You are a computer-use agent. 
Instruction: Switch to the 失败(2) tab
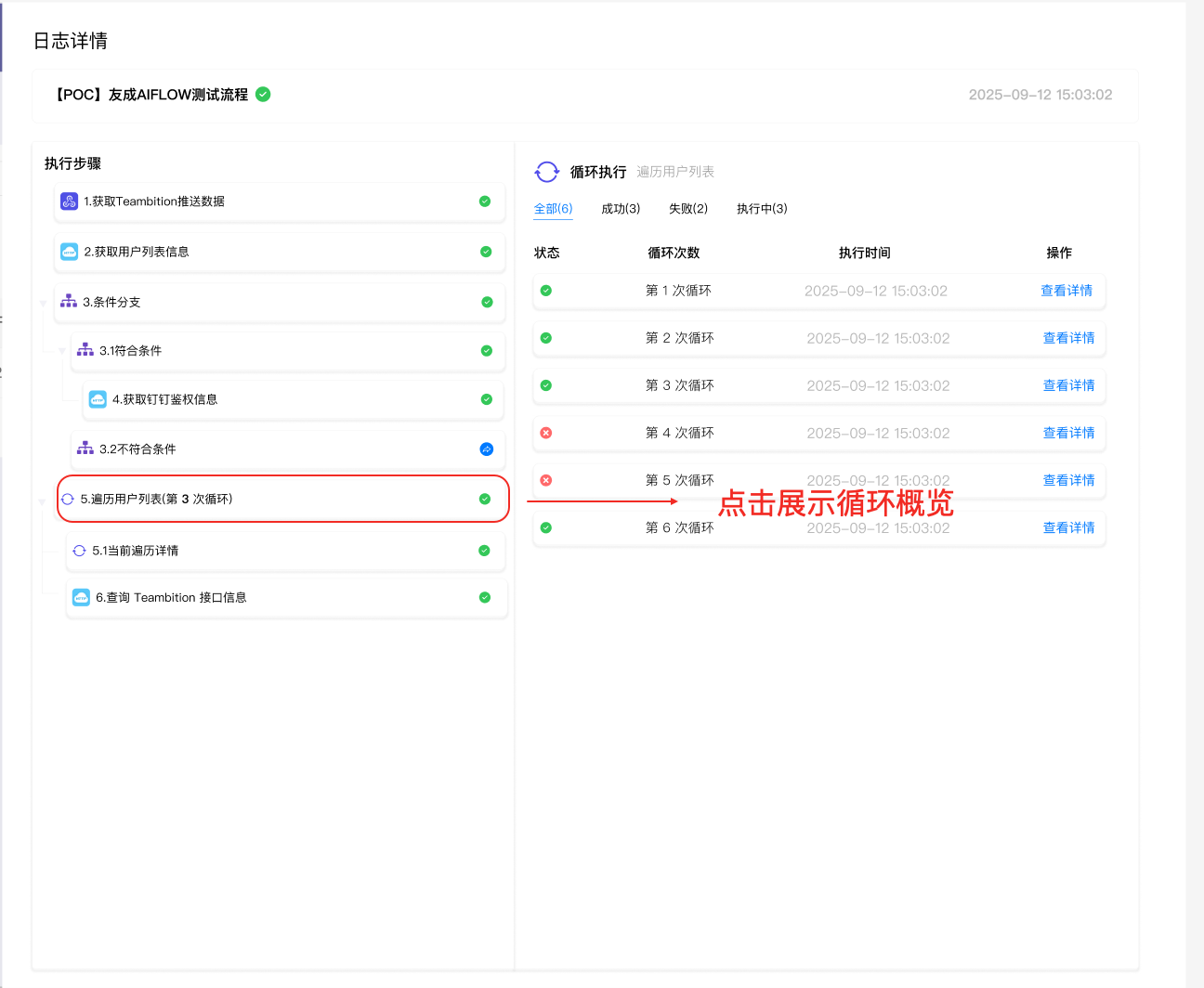tap(688, 209)
